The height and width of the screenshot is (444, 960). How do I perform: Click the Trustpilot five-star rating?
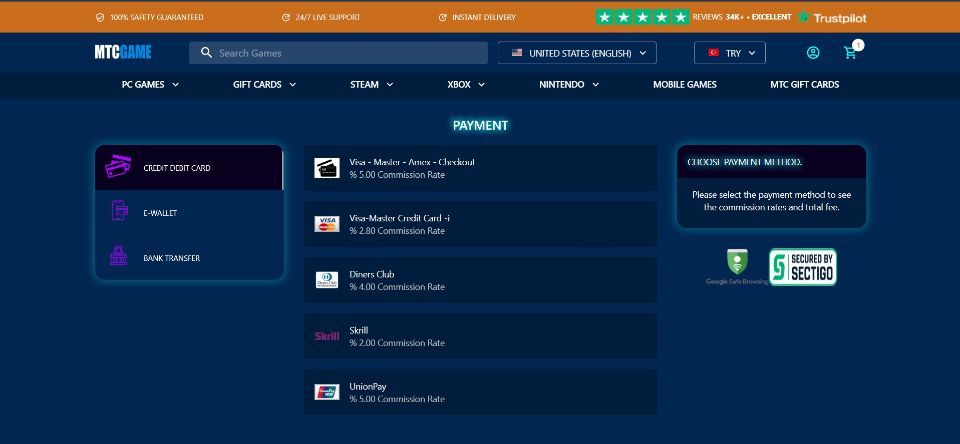pyautogui.click(x=642, y=17)
